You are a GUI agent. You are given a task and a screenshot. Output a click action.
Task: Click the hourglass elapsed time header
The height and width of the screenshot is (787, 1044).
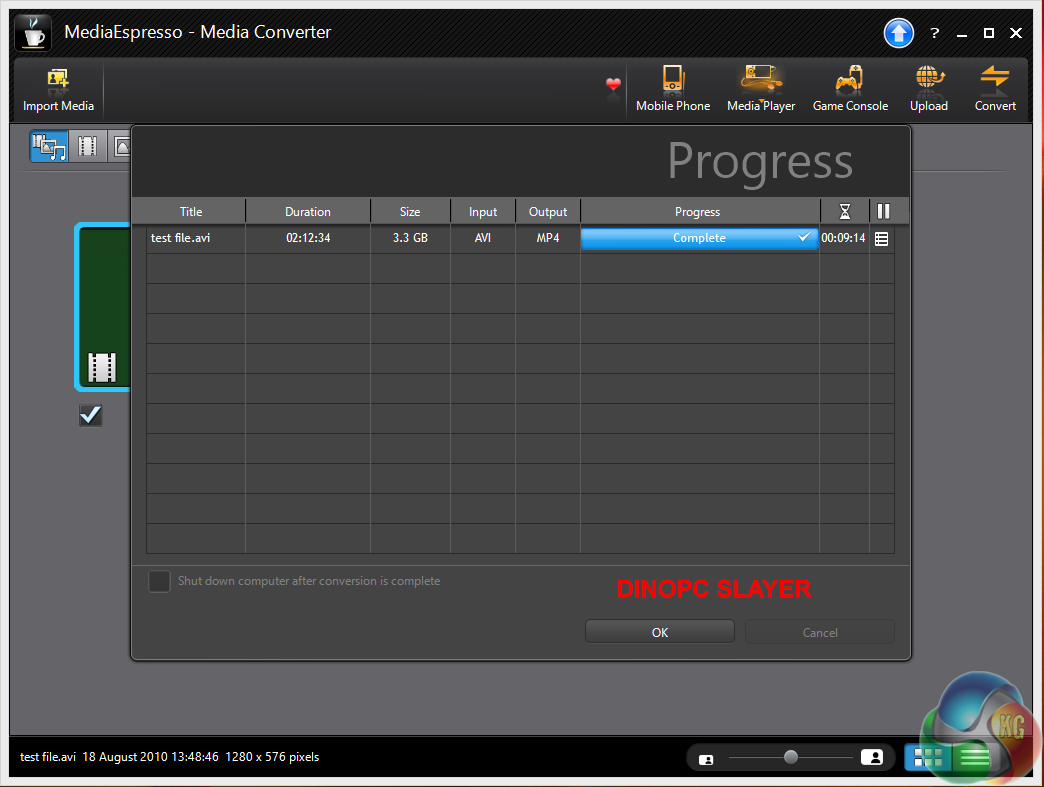[x=844, y=212]
